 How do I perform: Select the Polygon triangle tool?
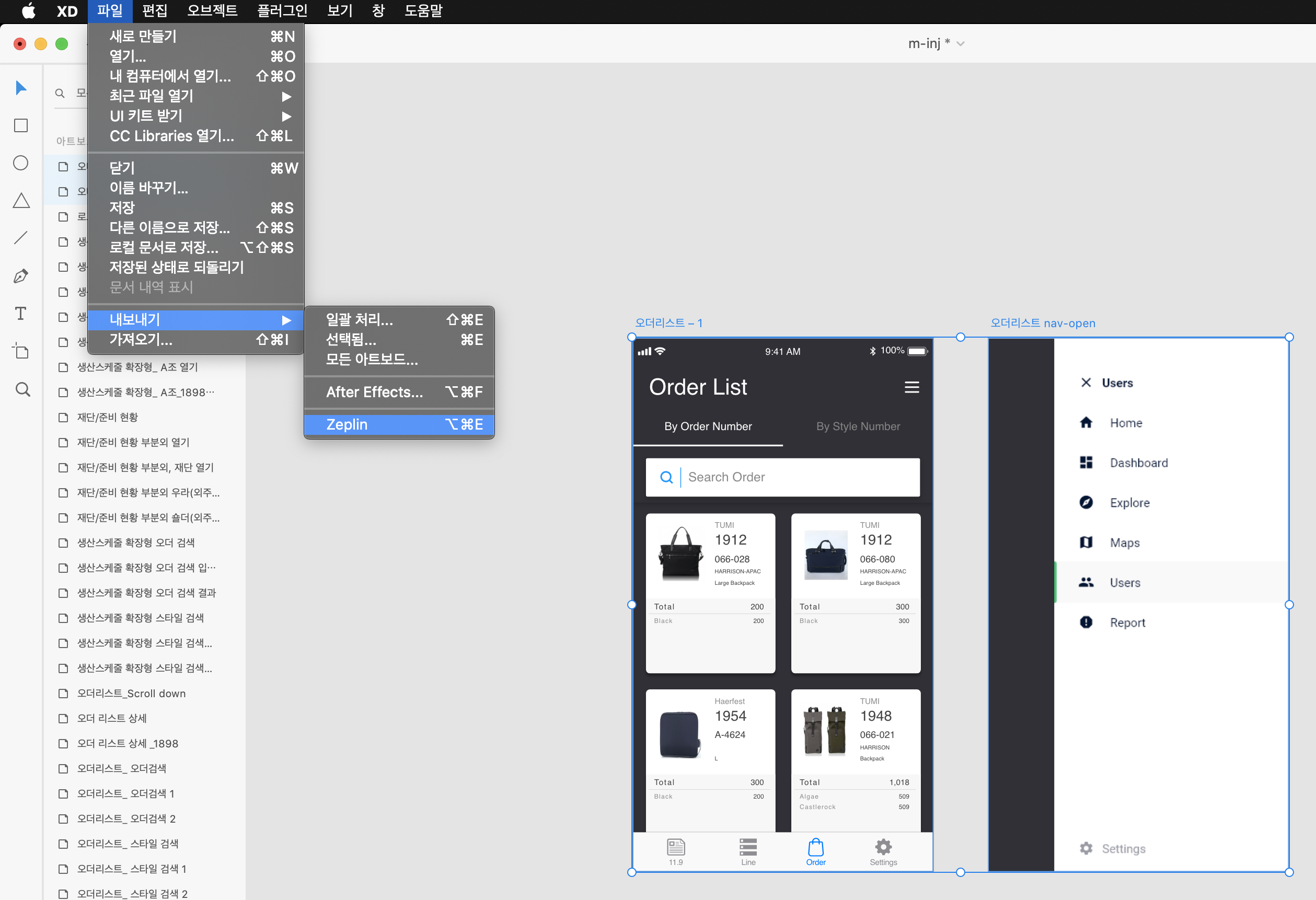point(21,201)
